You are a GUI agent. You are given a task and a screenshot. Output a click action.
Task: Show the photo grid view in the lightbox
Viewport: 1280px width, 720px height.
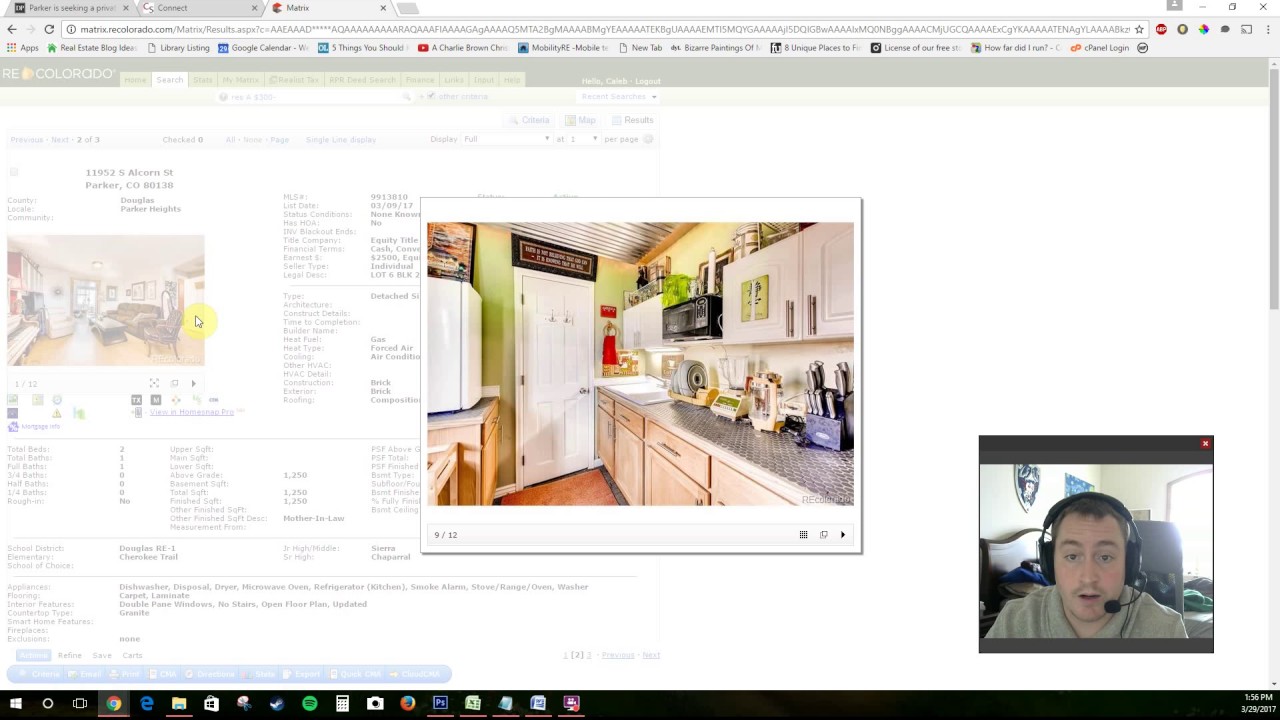coord(803,535)
